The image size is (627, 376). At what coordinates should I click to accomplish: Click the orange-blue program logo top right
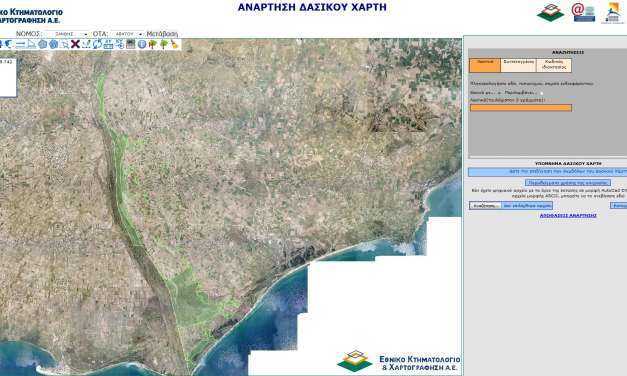[613, 13]
